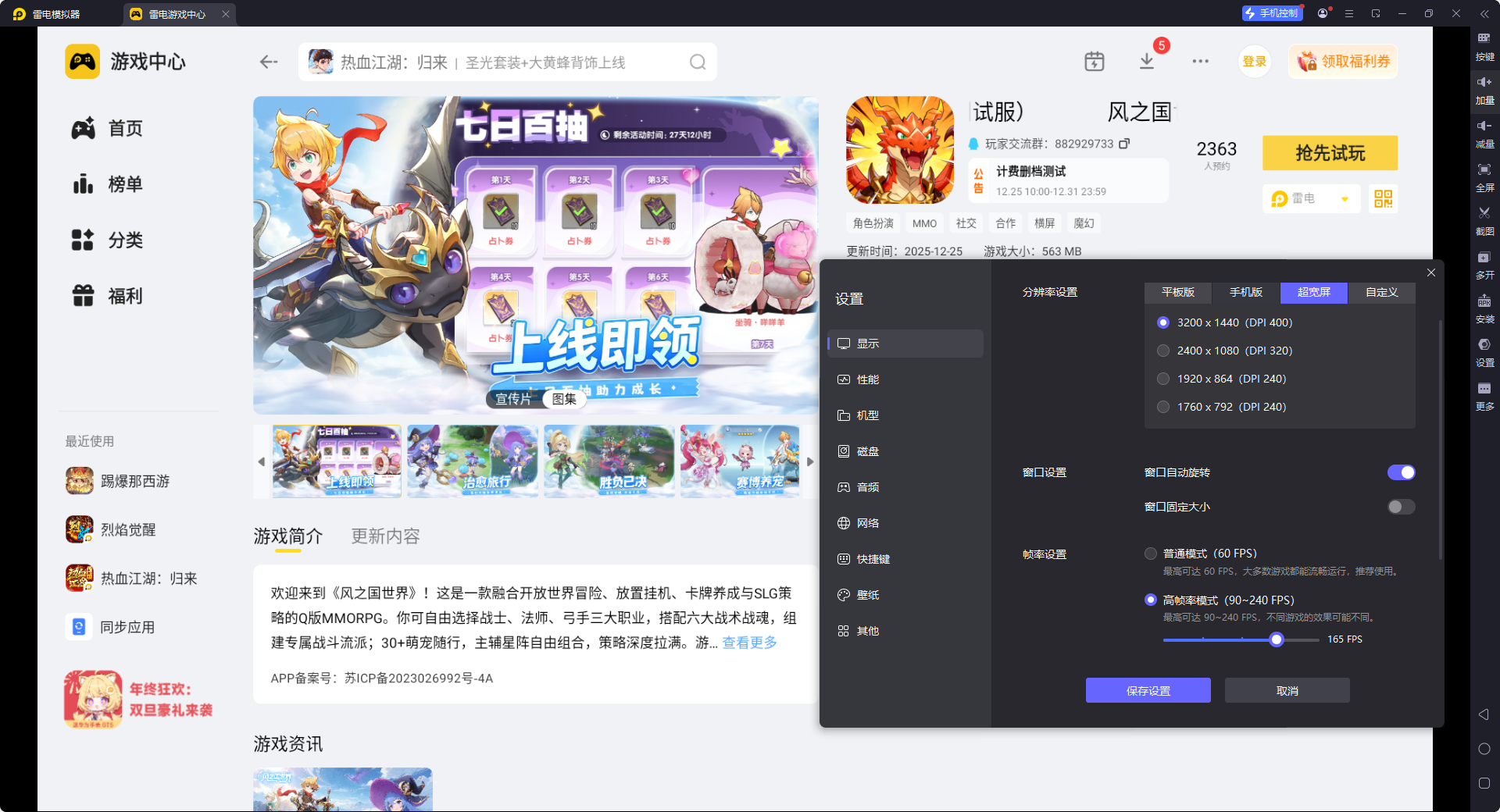Open 其他 settings section

pos(905,631)
